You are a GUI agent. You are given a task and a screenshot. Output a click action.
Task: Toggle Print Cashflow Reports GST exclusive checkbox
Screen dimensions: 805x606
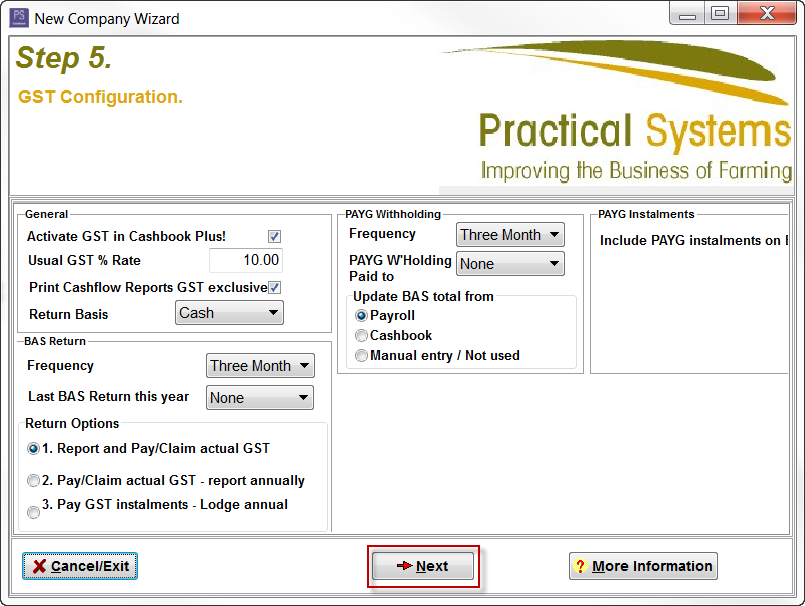pyautogui.click(x=274, y=288)
